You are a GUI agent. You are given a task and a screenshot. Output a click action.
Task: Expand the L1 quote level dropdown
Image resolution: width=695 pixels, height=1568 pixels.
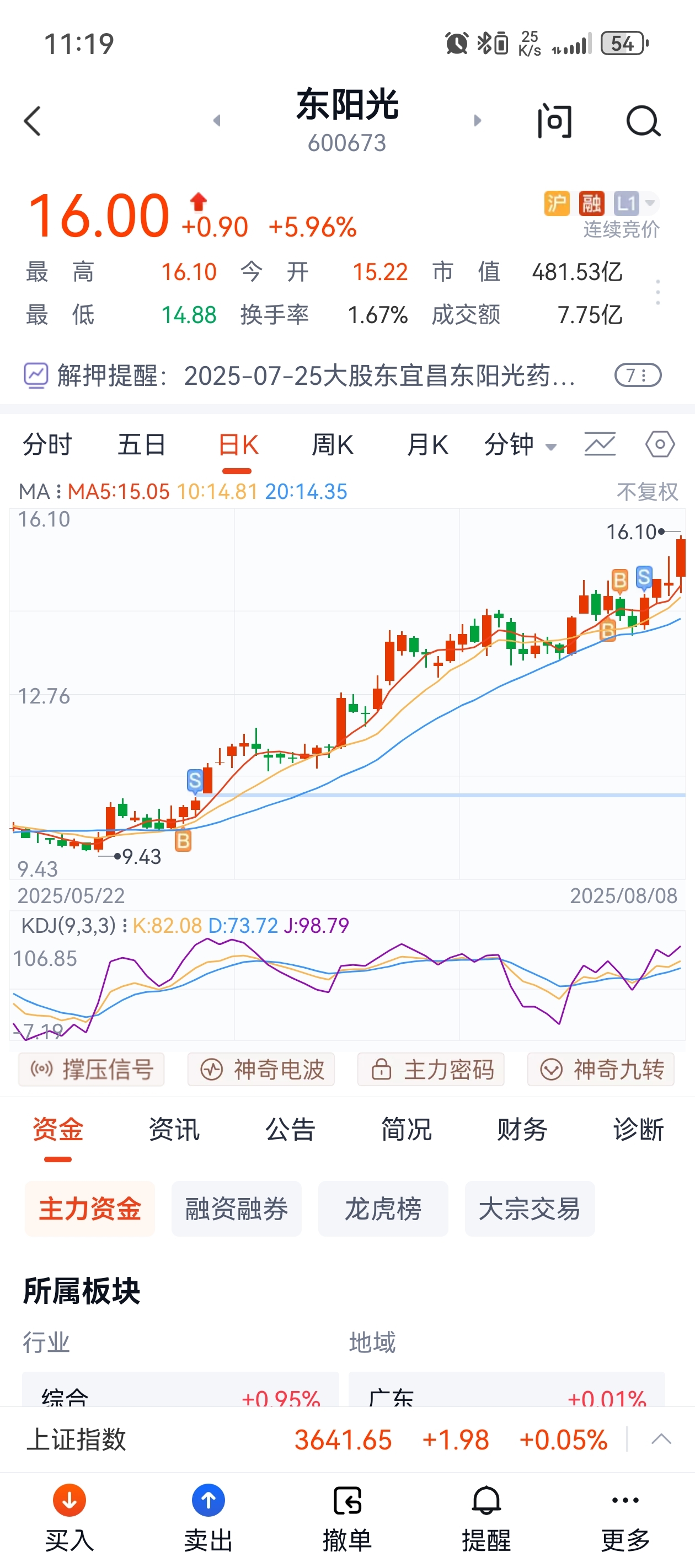(635, 203)
